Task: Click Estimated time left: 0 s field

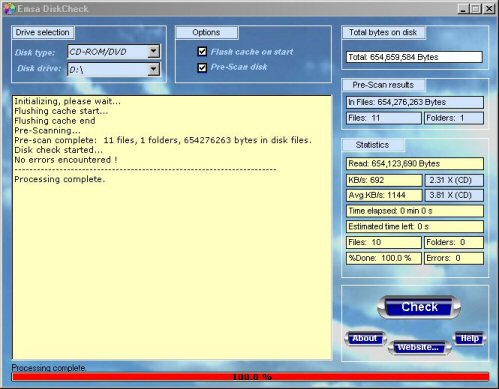Action: pyautogui.click(x=415, y=227)
